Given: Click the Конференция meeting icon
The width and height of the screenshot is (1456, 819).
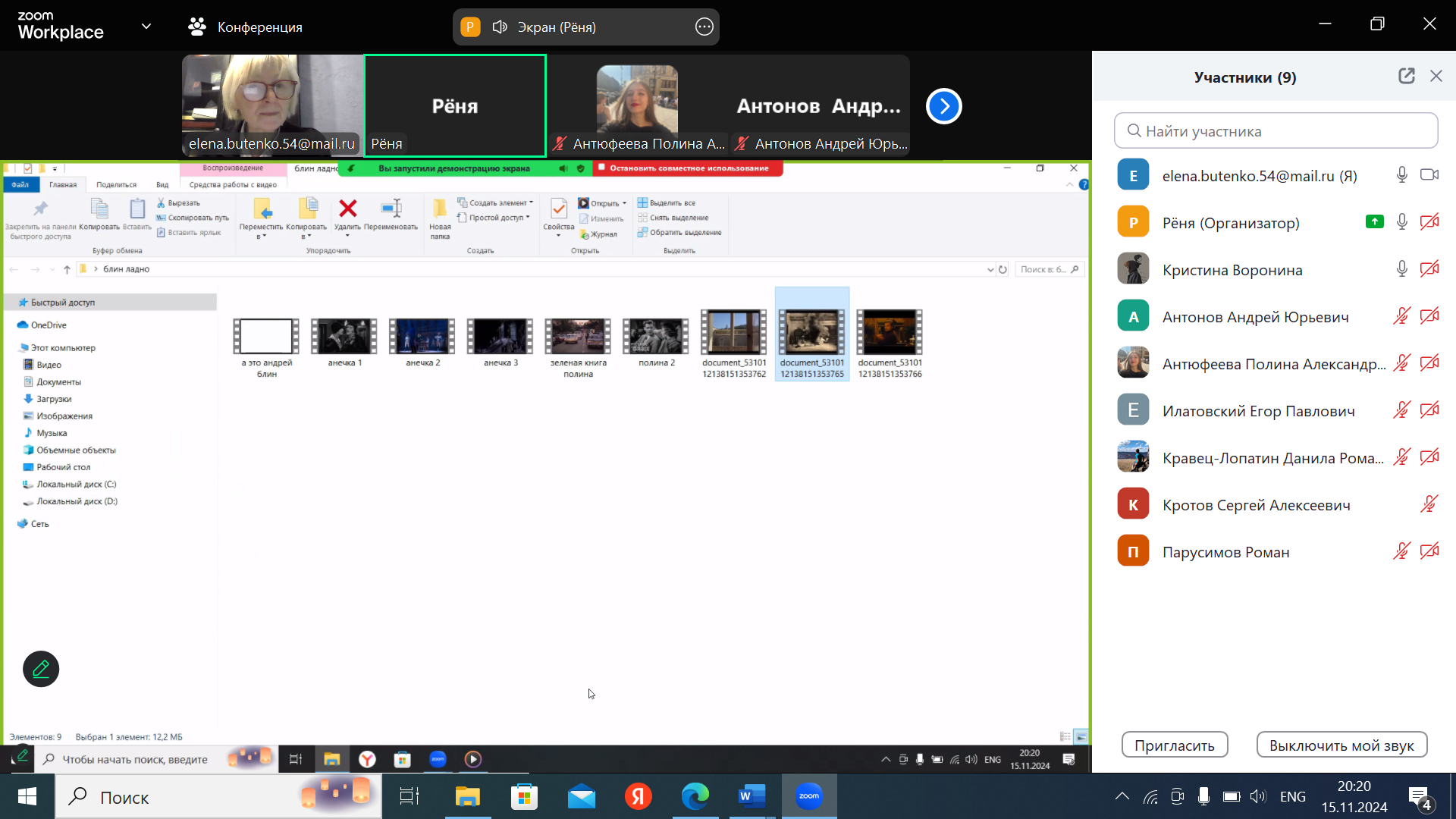Looking at the screenshot, I should coord(197,27).
